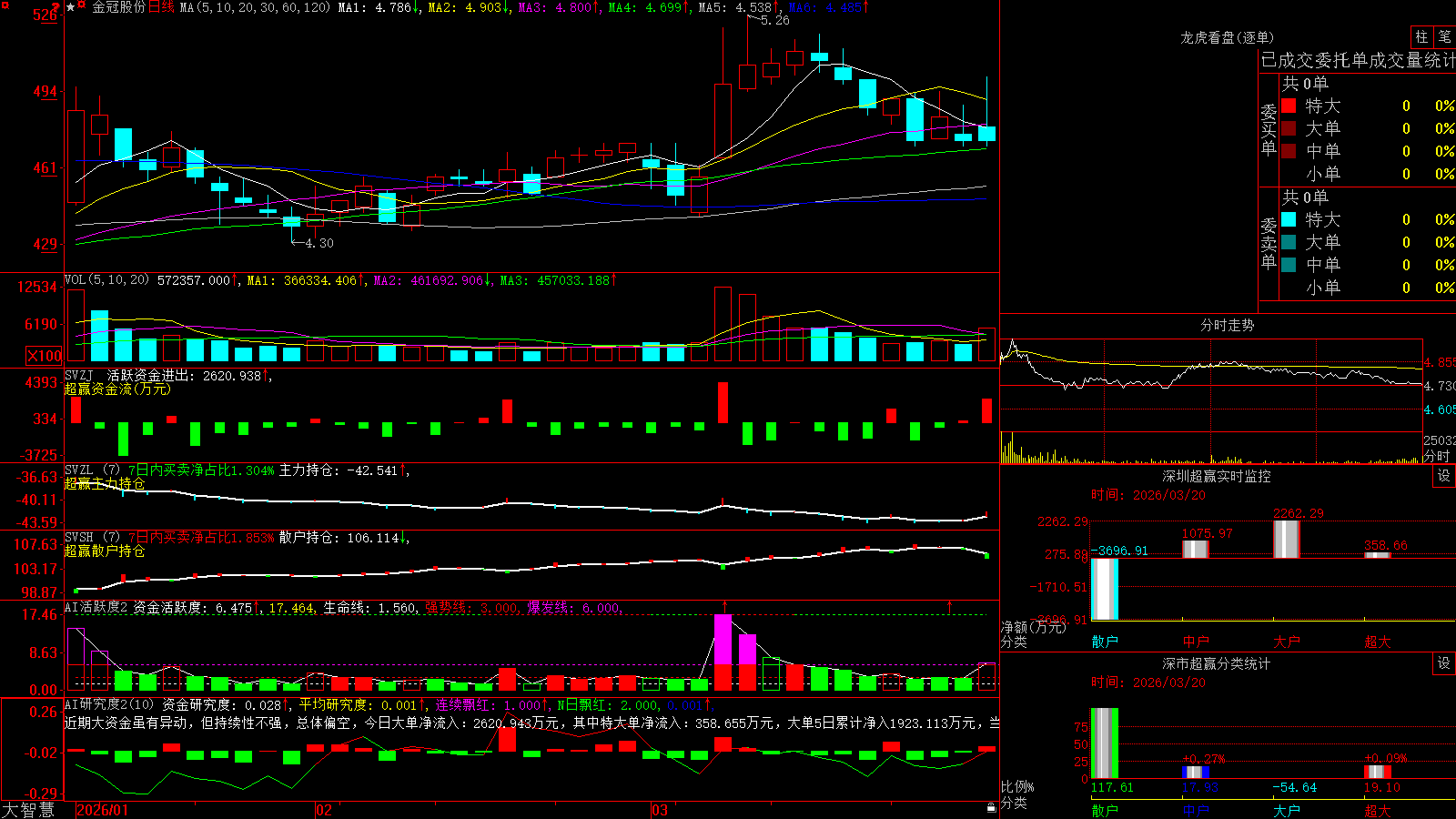
Task: Click the 龙虎看盘(逐单) panel title
Action: (x=1227, y=37)
